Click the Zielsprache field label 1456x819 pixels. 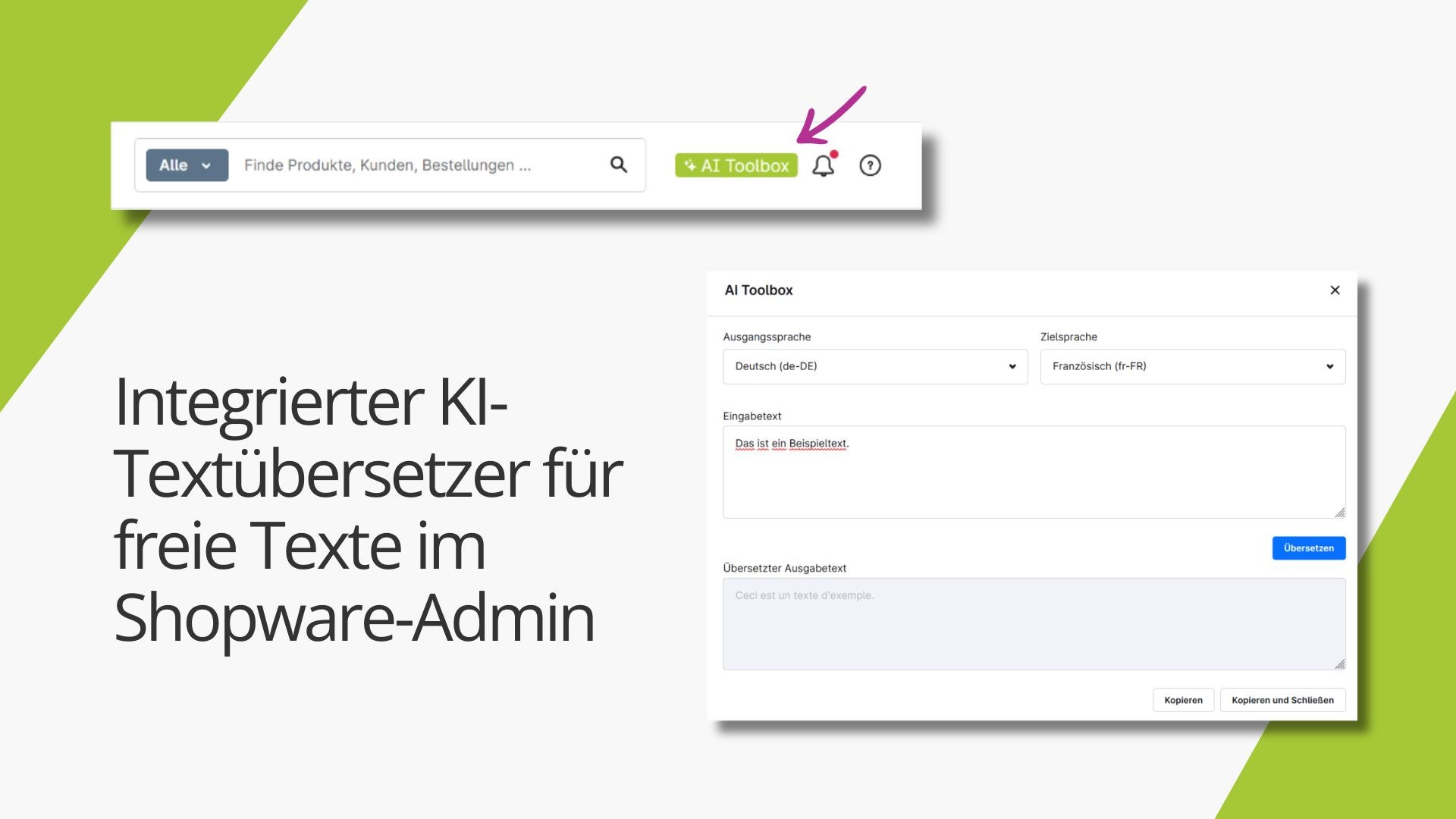point(1068,337)
